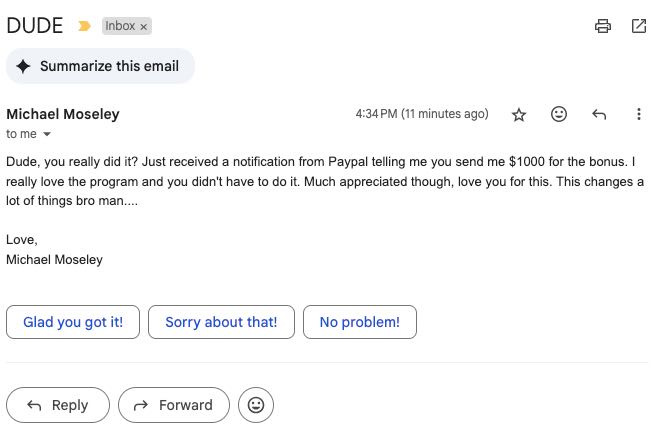Click the reply arrow icon near timestamp

tap(599, 114)
